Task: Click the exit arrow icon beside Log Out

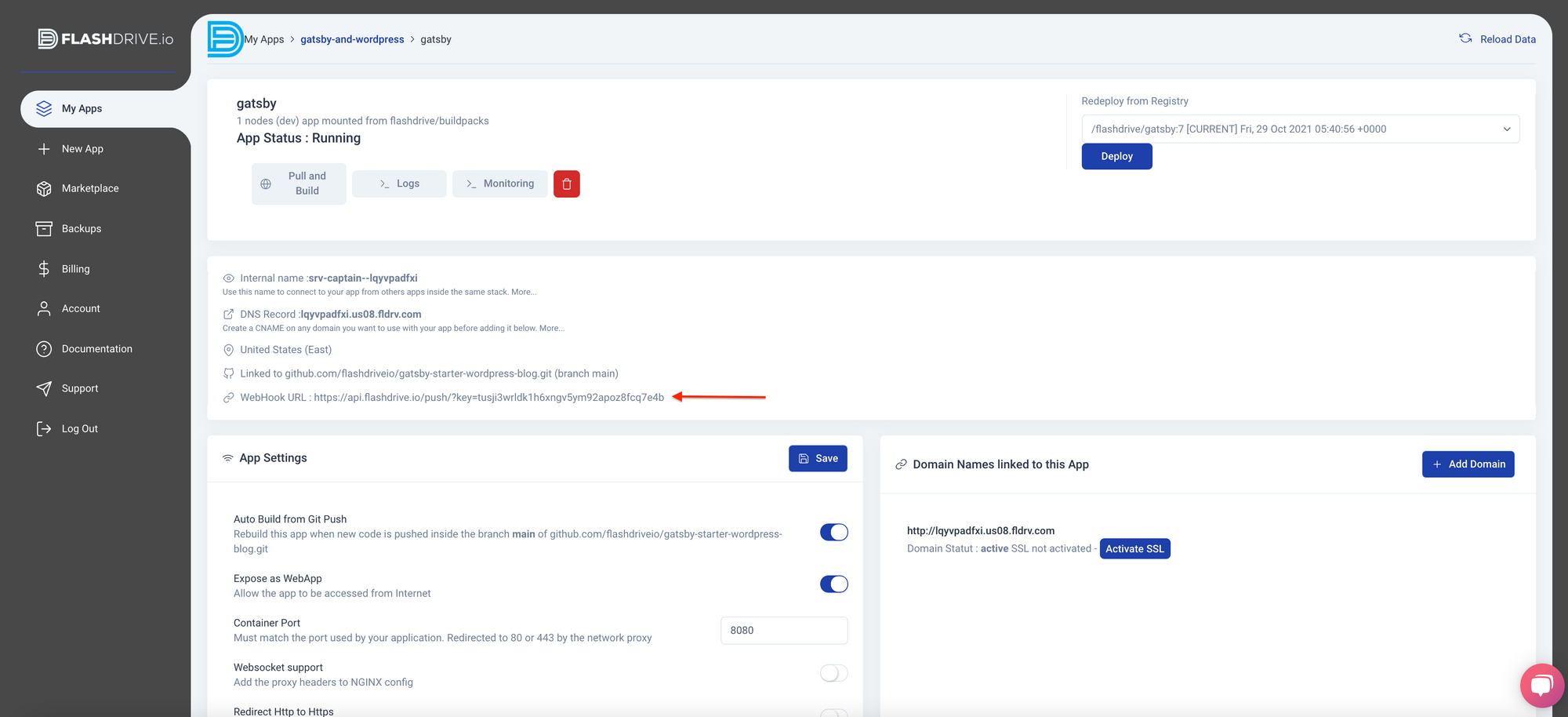Action: click(44, 429)
